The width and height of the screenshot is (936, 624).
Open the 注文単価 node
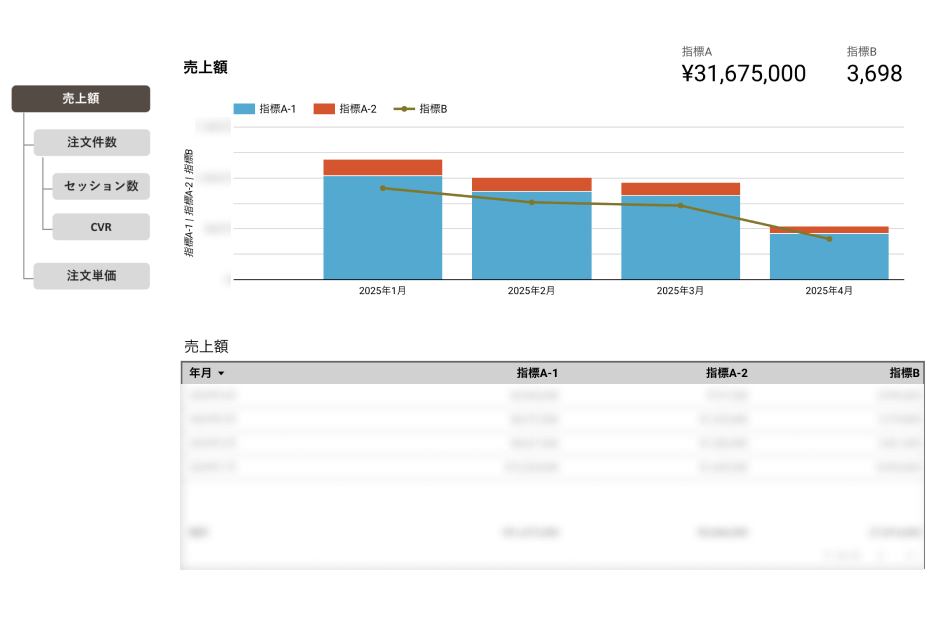pyautogui.click(x=91, y=276)
